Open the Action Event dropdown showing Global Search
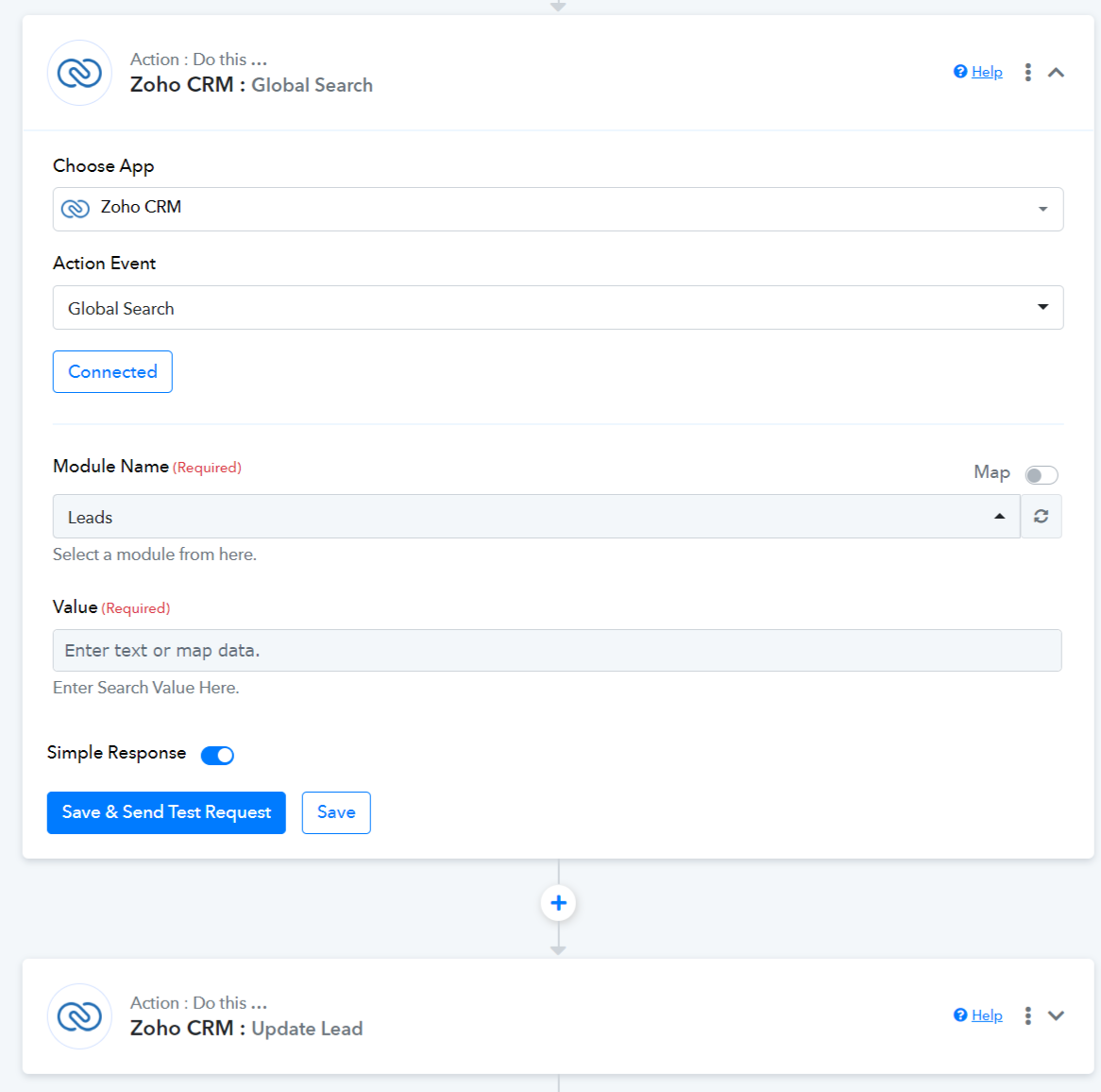The image size is (1101, 1092). 557,308
